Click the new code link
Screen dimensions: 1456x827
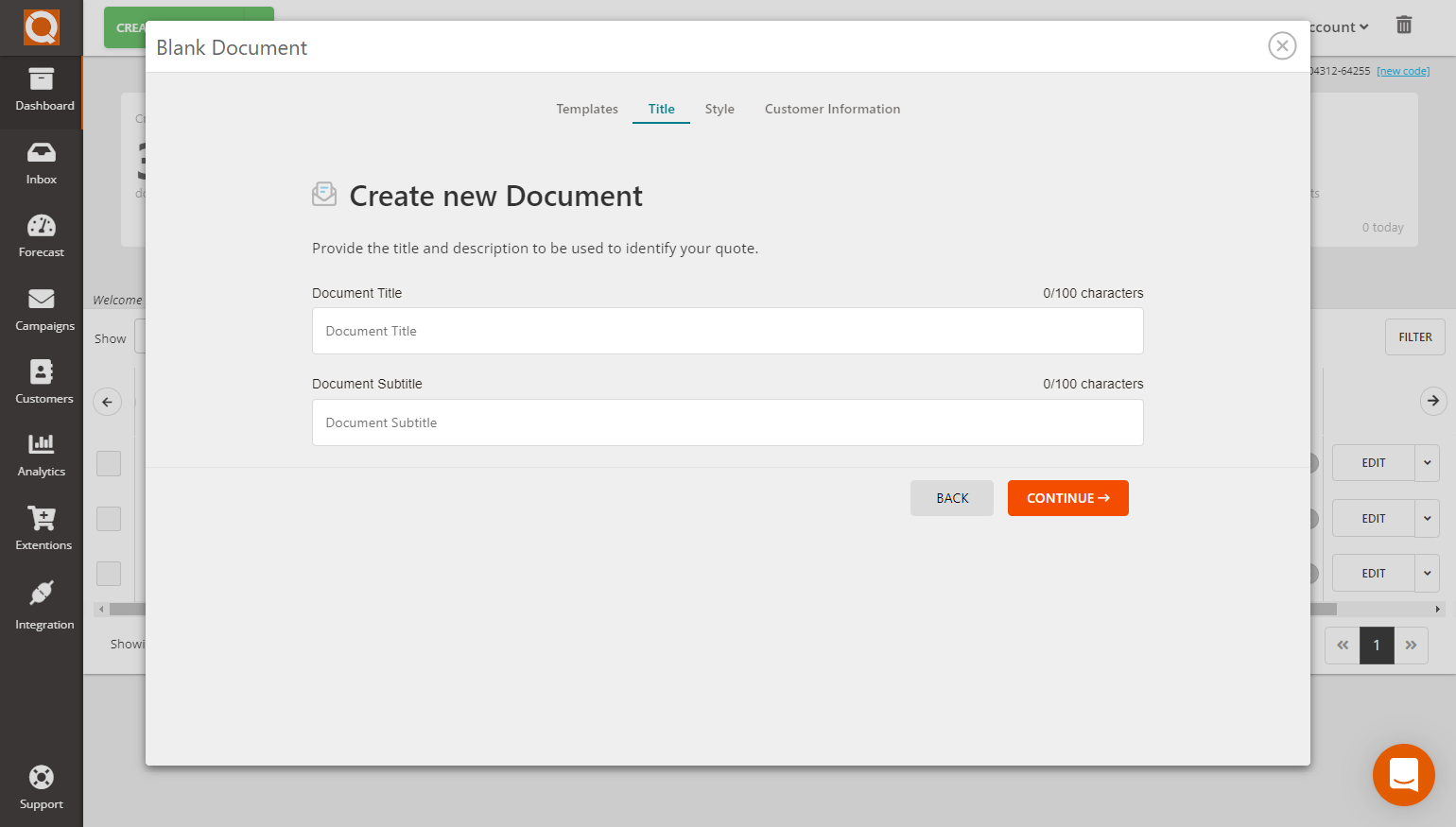[x=1402, y=70]
